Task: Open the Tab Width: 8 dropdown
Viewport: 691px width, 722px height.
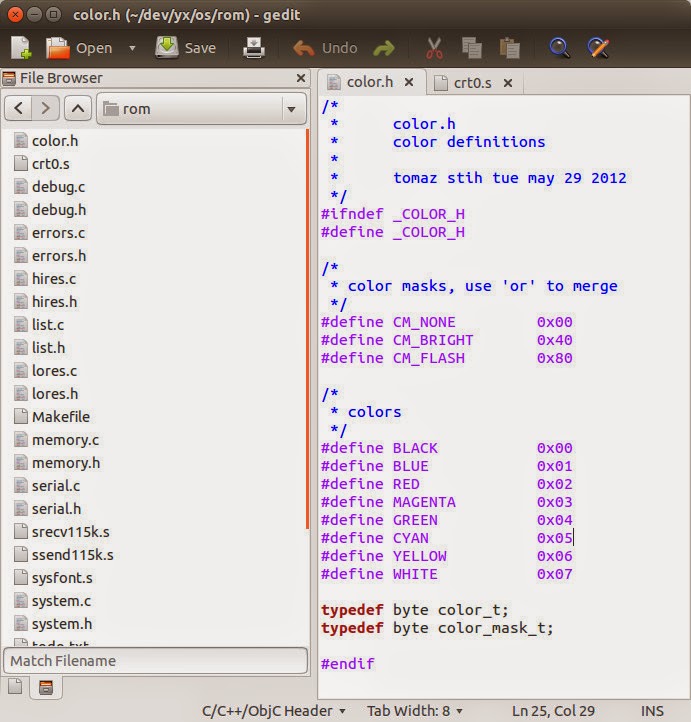Action: pos(414,711)
